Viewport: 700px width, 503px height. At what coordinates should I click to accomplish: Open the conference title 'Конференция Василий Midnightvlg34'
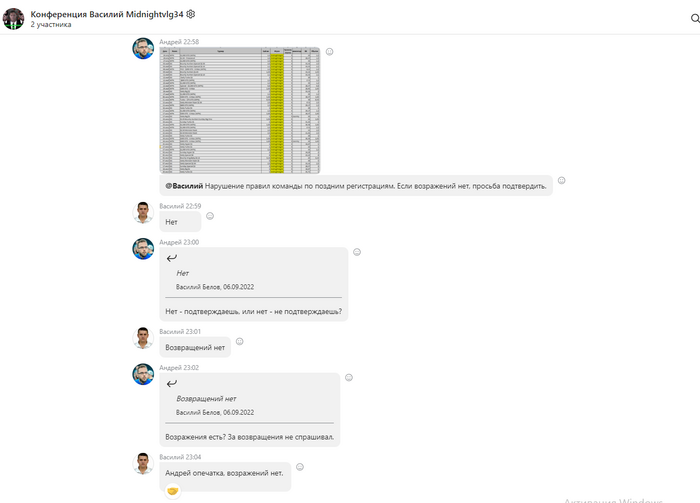pos(107,14)
